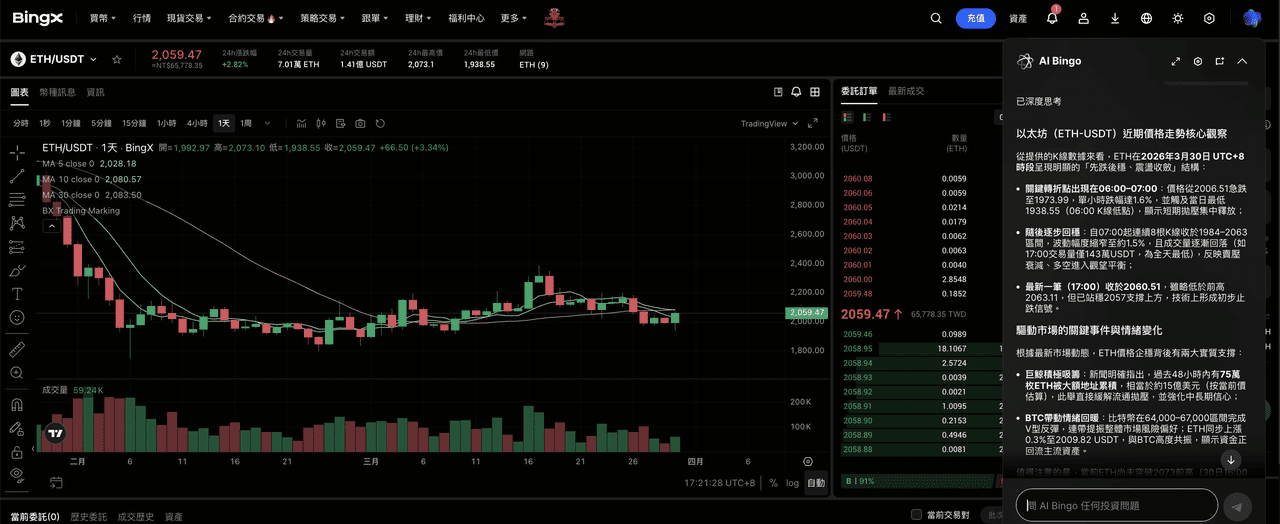Click the magnet snap mode icon
This screenshot has width=1280, height=524.
click(x=17, y=405)
